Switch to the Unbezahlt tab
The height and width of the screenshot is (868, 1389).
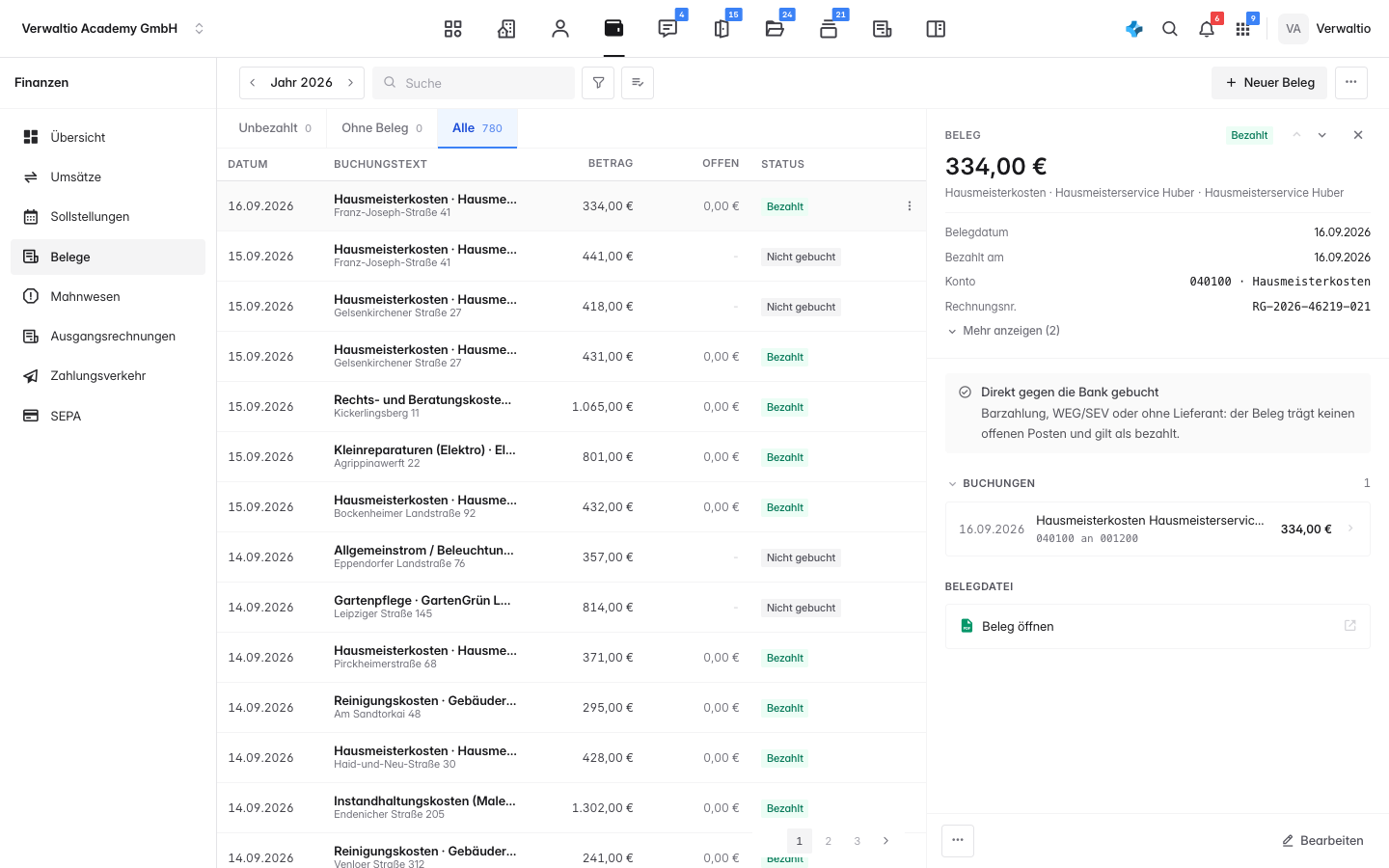pos(275,128)
